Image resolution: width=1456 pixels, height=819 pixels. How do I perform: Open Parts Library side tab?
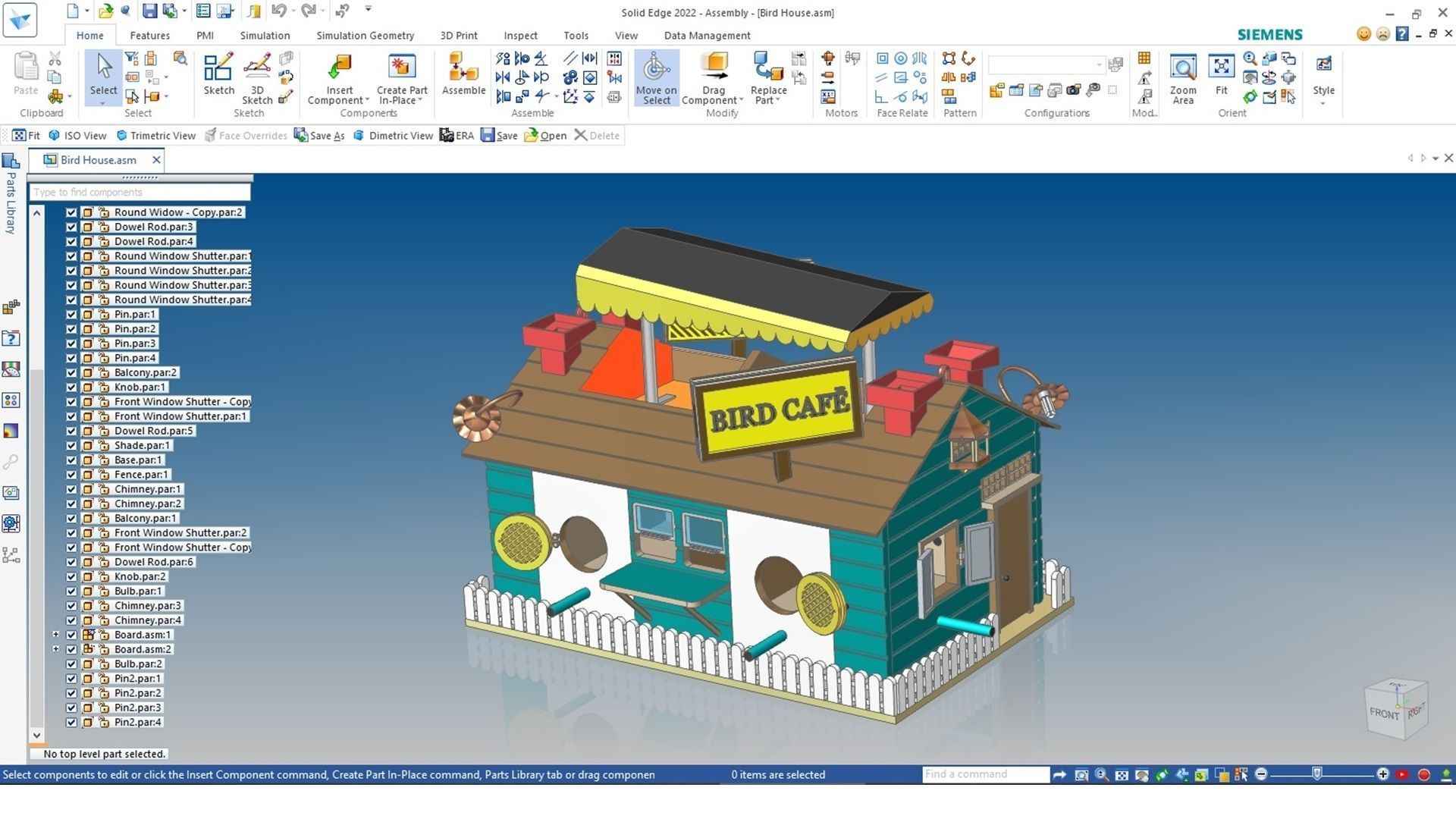pyautogui.click(x=11, y=194)
